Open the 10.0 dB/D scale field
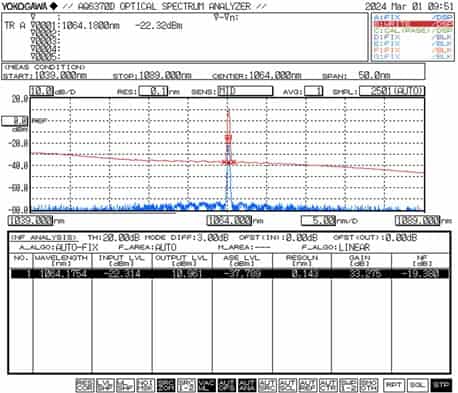Image resolution: width=458 pixels, height=393 pixels. [41, 91]
